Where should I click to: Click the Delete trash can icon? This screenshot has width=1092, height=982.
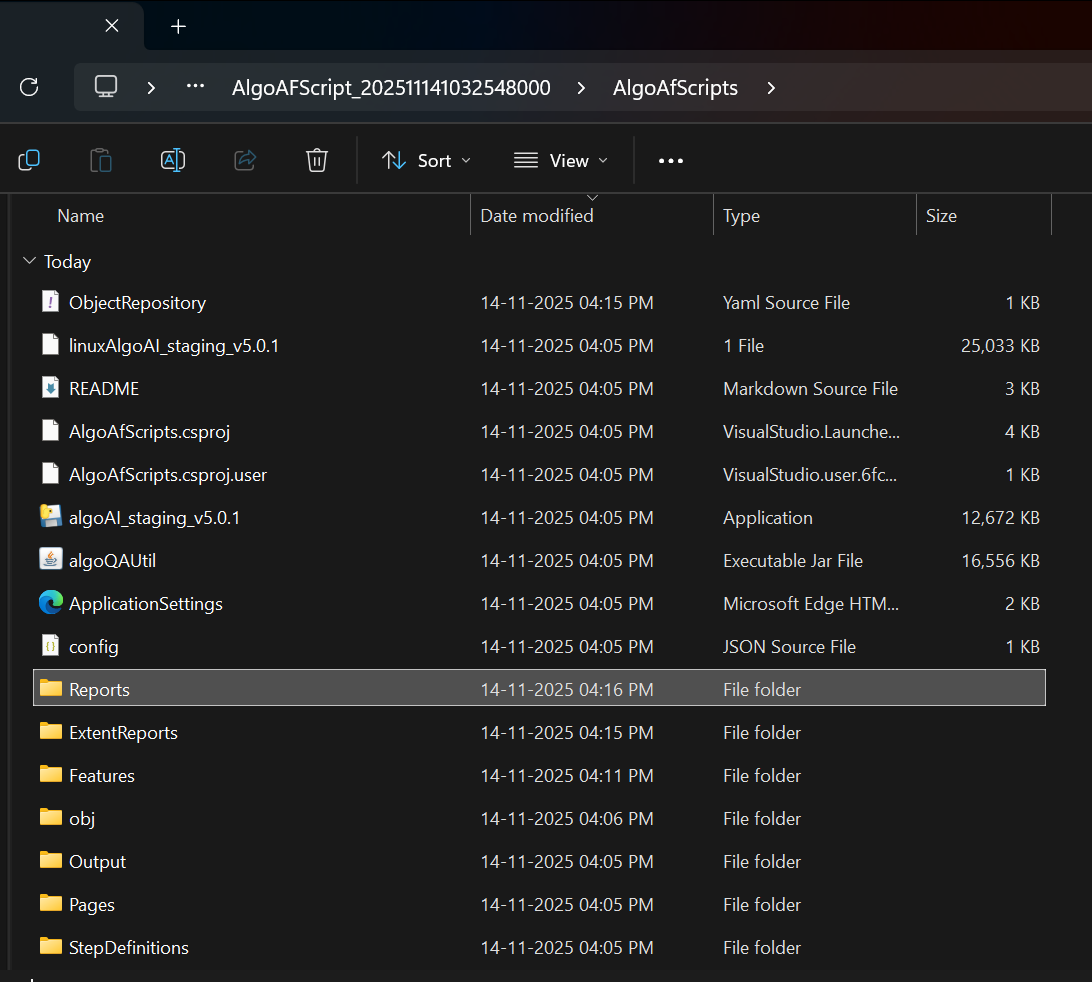click(x=317, y=160)
